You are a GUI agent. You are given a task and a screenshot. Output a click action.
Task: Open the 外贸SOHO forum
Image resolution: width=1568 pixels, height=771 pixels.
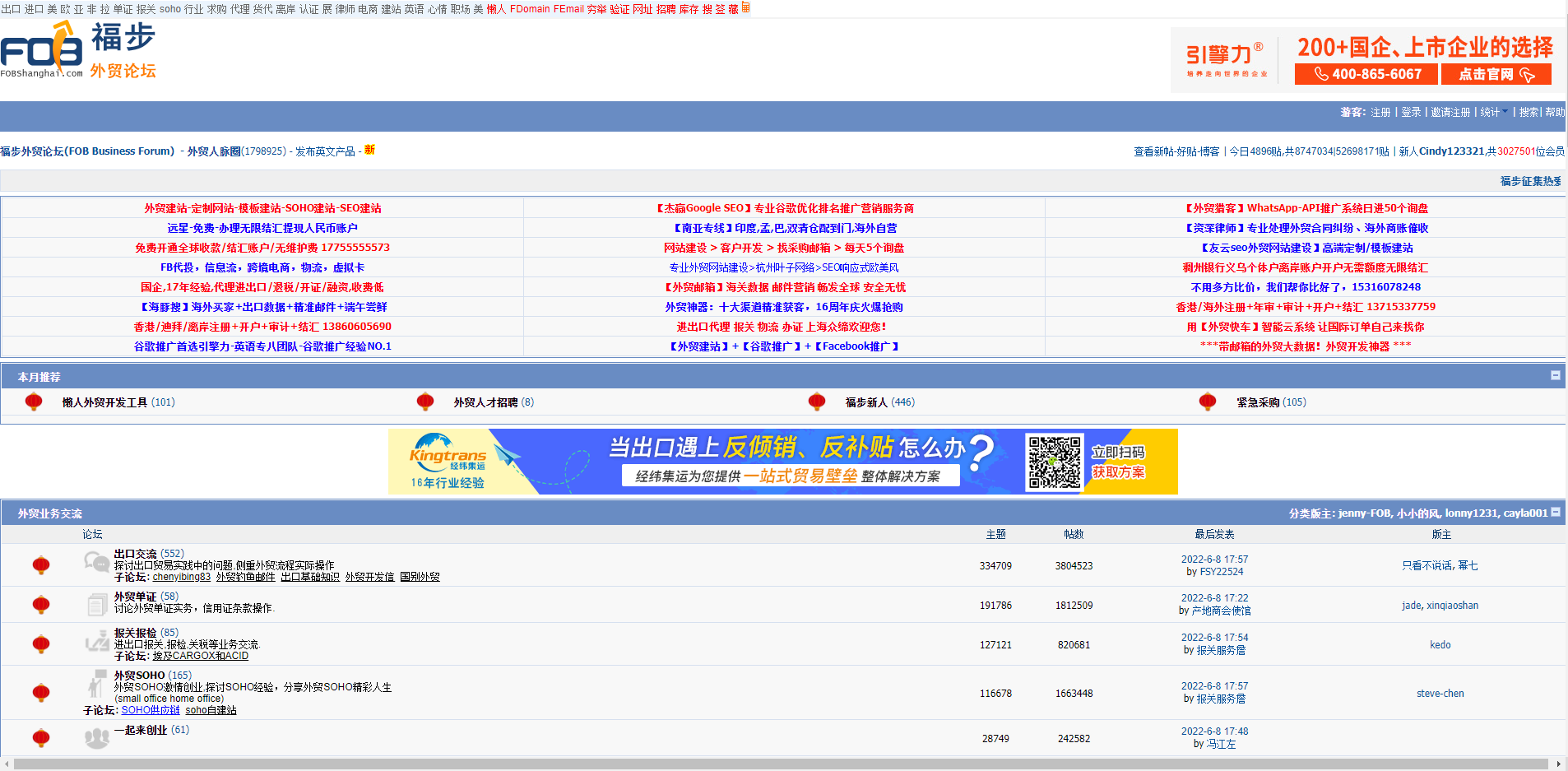[139, 676]
